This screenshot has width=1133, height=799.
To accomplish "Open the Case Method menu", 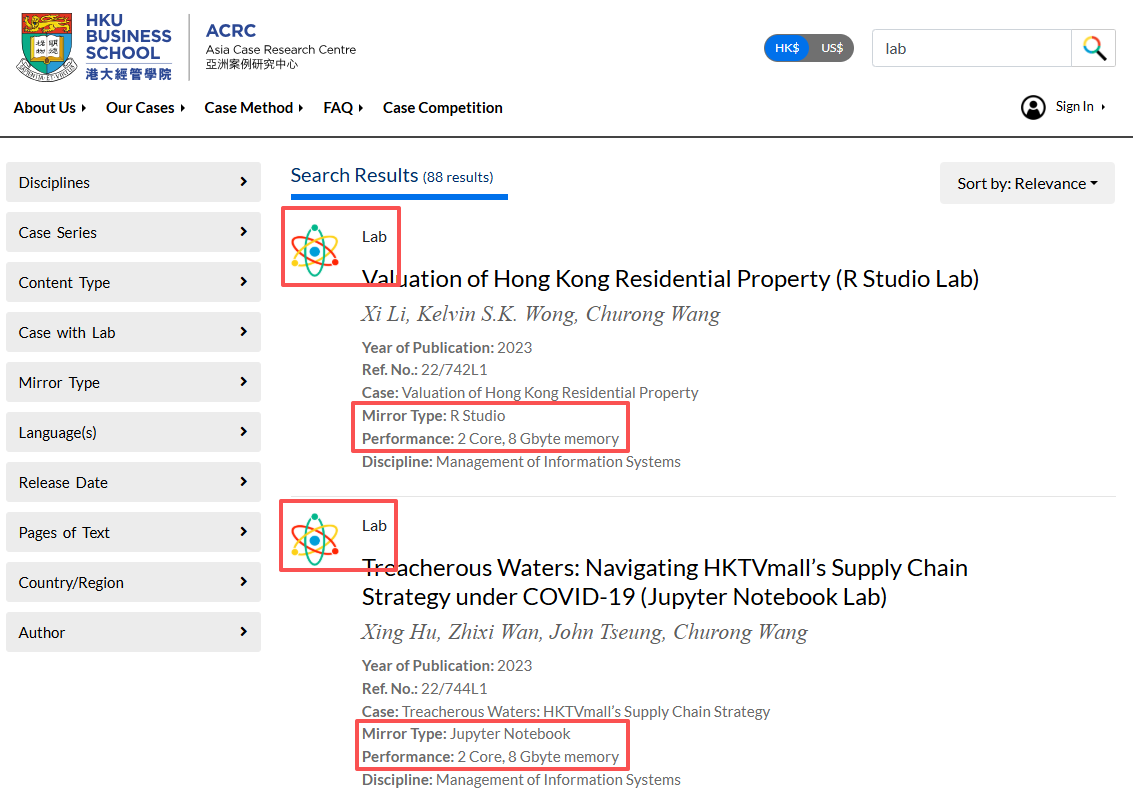I will (254, 108).
